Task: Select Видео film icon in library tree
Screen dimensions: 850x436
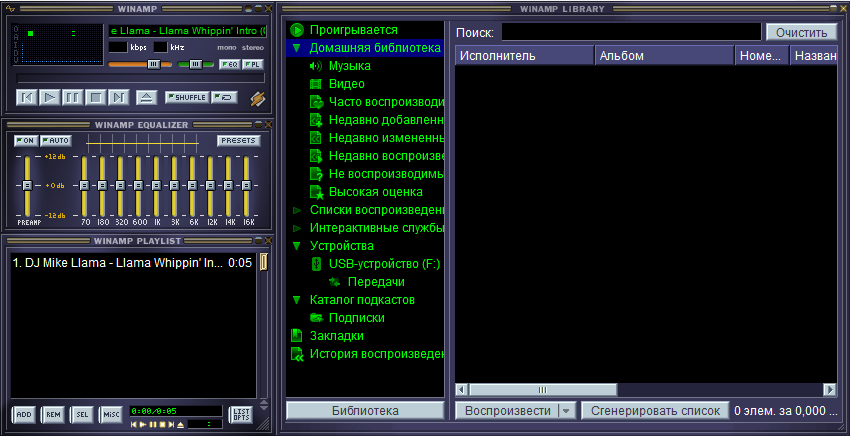Action: 315,84
